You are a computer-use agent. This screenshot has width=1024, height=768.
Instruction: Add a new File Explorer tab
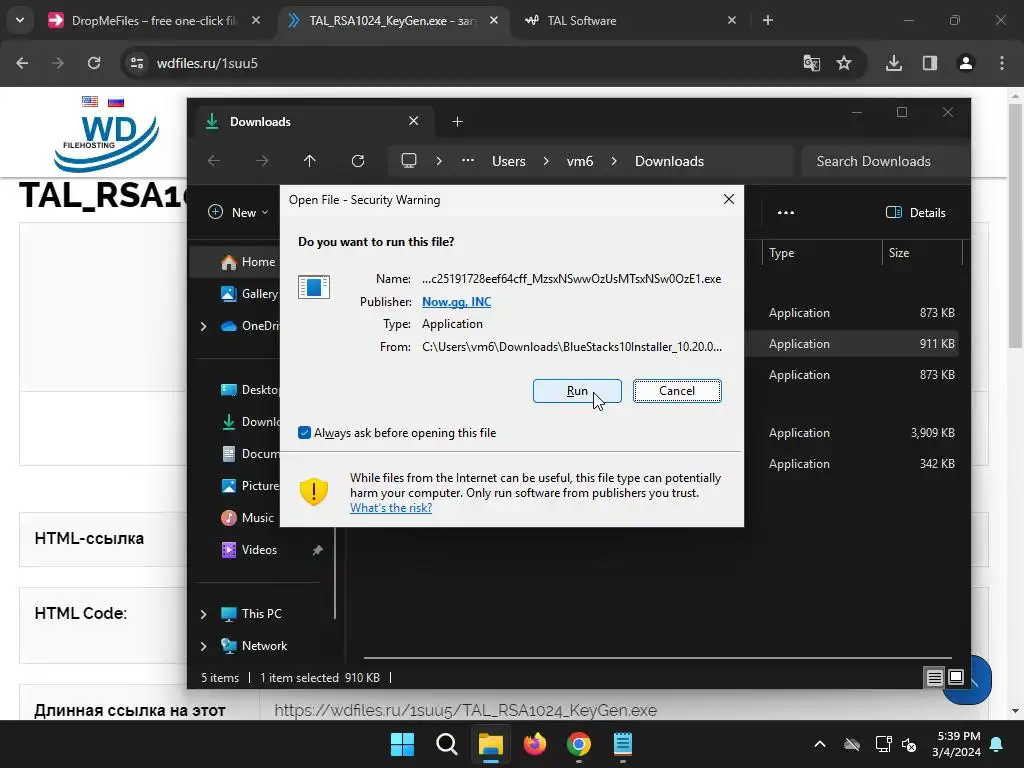point(457,121)
